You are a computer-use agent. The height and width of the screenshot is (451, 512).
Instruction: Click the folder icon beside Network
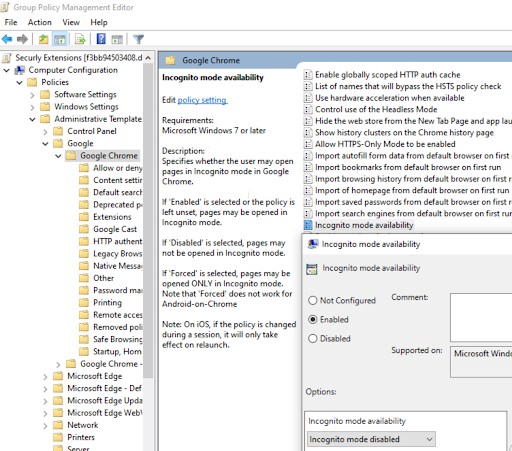58,425
